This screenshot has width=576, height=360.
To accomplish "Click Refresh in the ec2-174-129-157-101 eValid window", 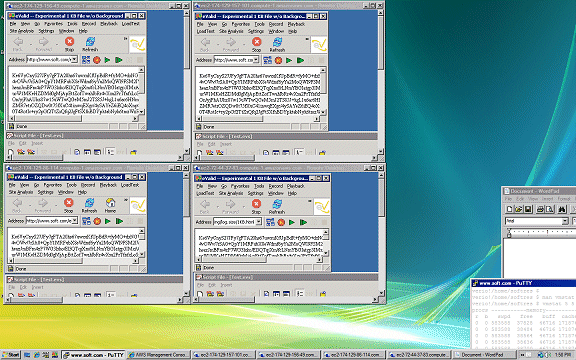I will 277,44.
